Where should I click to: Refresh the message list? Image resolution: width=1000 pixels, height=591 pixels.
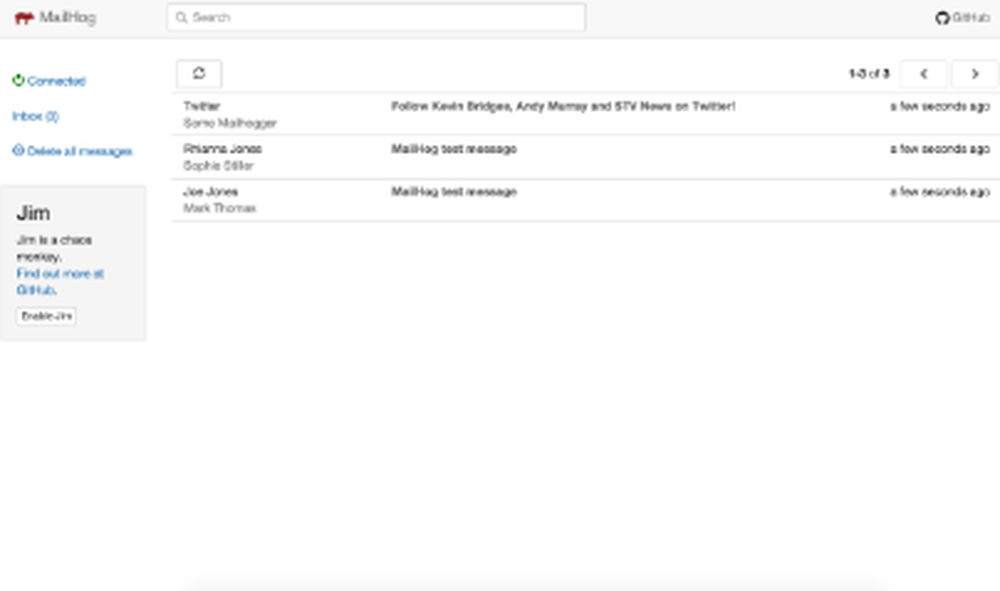coord(199,74)
